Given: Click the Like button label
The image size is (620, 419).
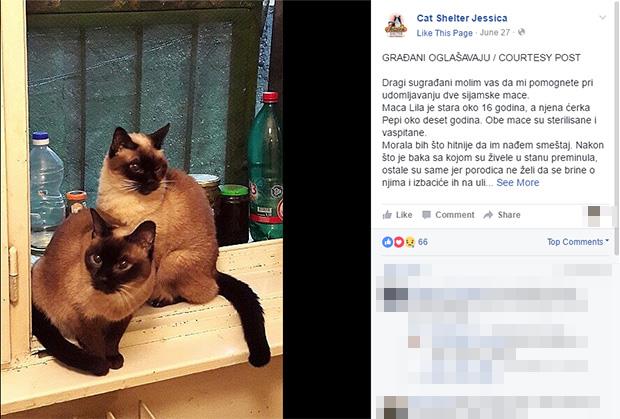Looking at the screenshot, I should (404, 215).
